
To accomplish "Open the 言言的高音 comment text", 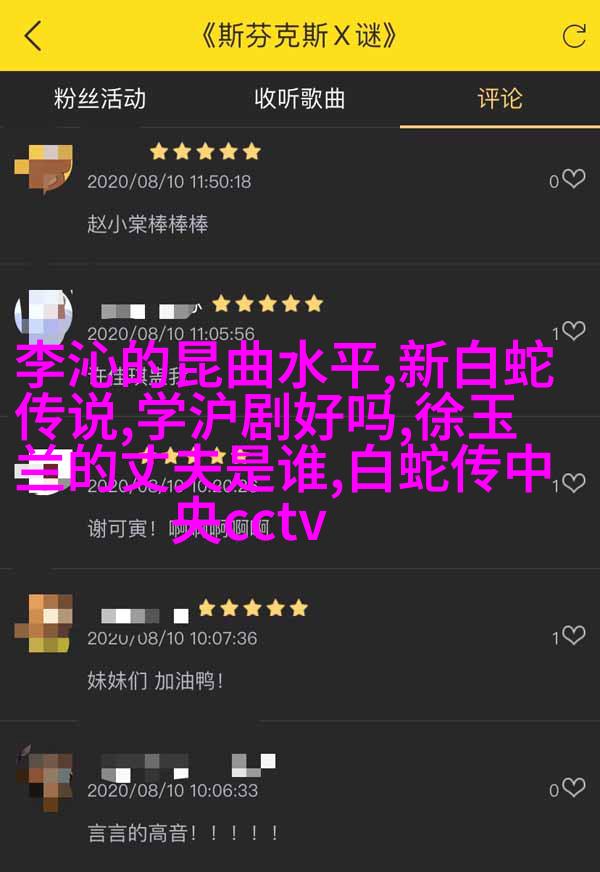I will tap(183, 833).
